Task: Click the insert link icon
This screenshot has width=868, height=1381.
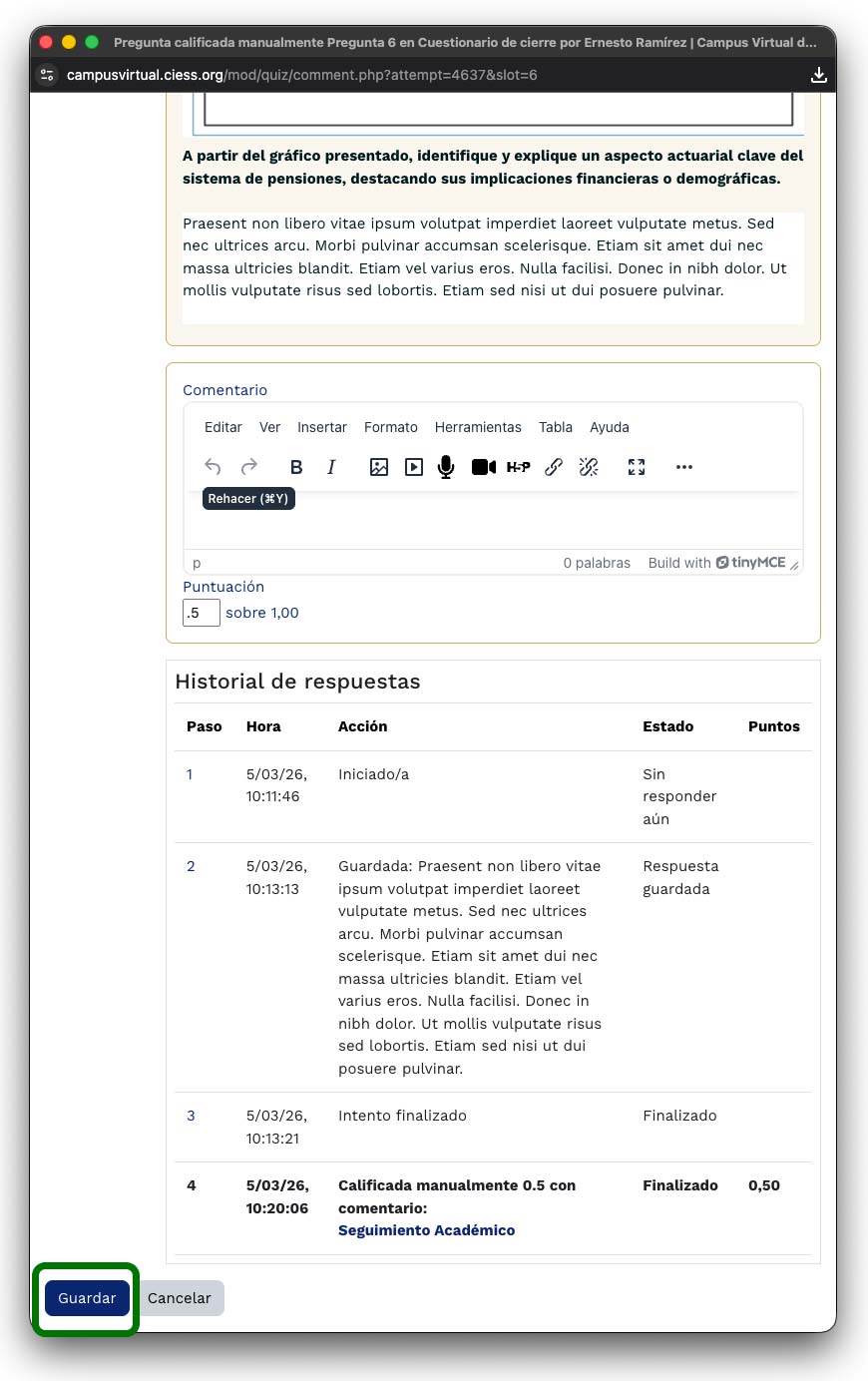Action: [554, 467]
